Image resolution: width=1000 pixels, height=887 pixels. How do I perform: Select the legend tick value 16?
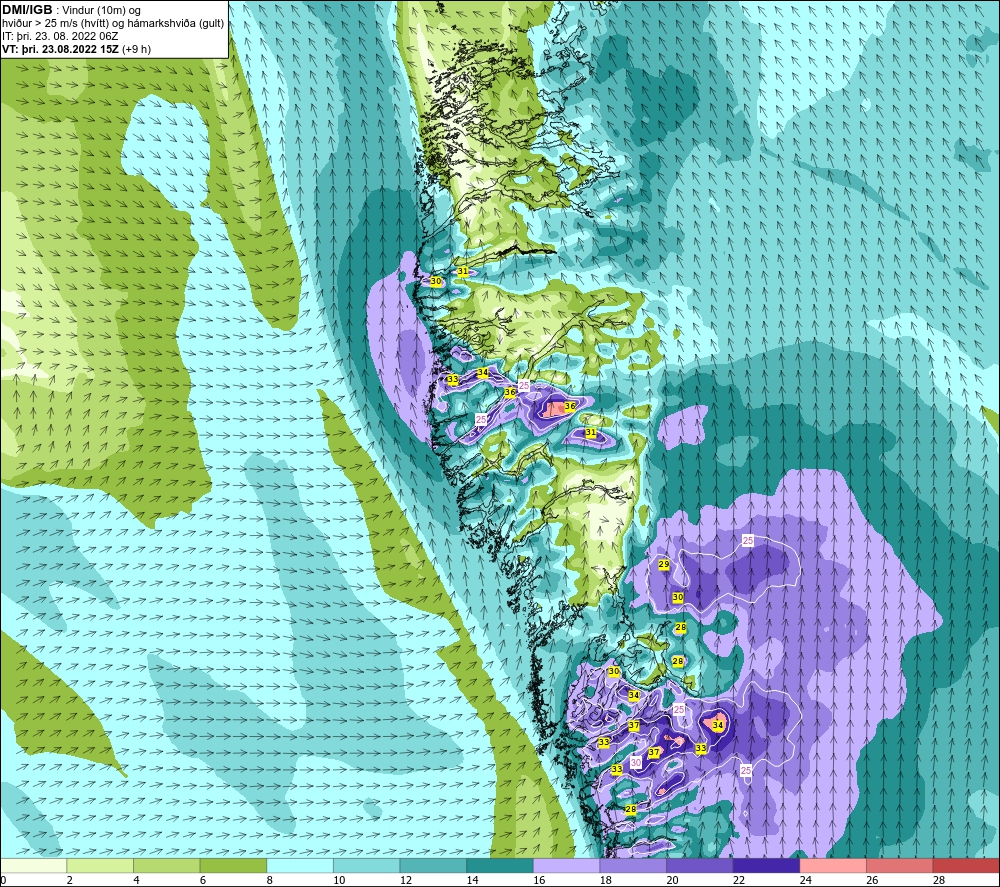tap(540, 881)
